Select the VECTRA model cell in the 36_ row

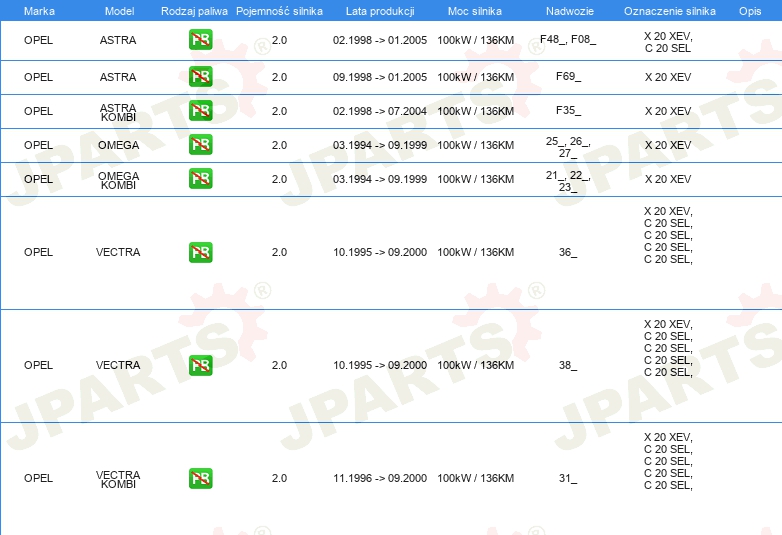118,252
